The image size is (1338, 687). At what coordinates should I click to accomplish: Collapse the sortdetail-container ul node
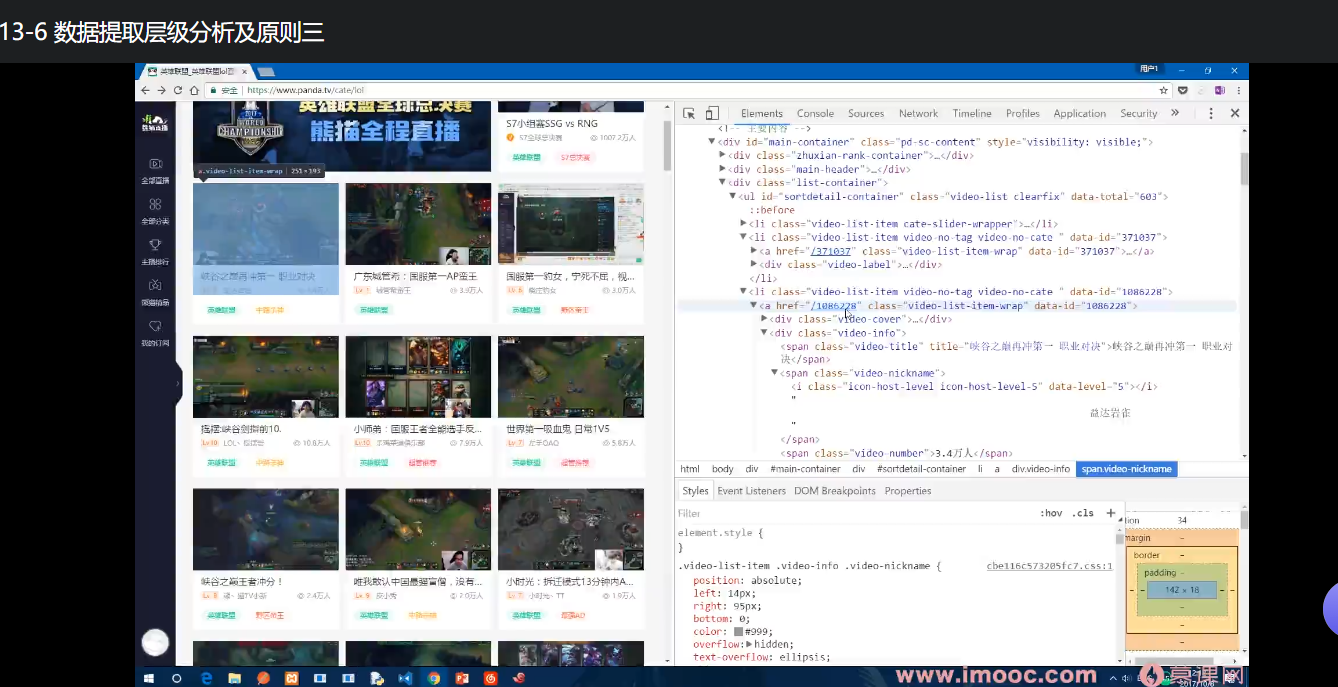click(733, 196)
